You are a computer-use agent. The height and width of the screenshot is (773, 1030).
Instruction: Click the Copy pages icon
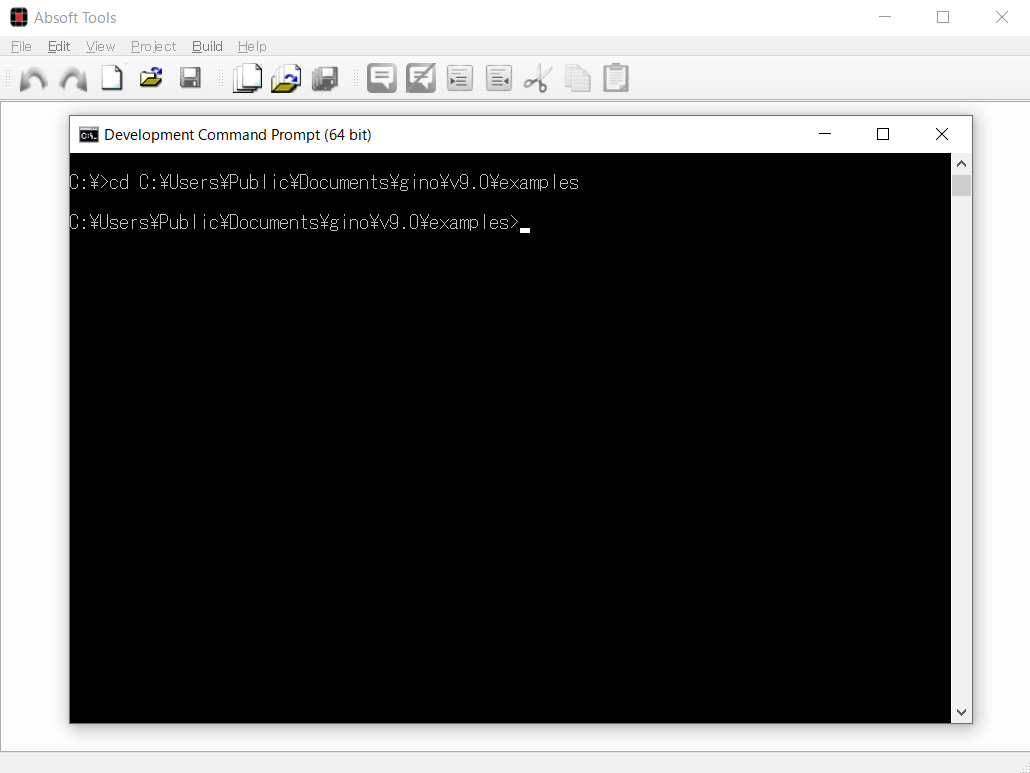[x=577, y=79]
